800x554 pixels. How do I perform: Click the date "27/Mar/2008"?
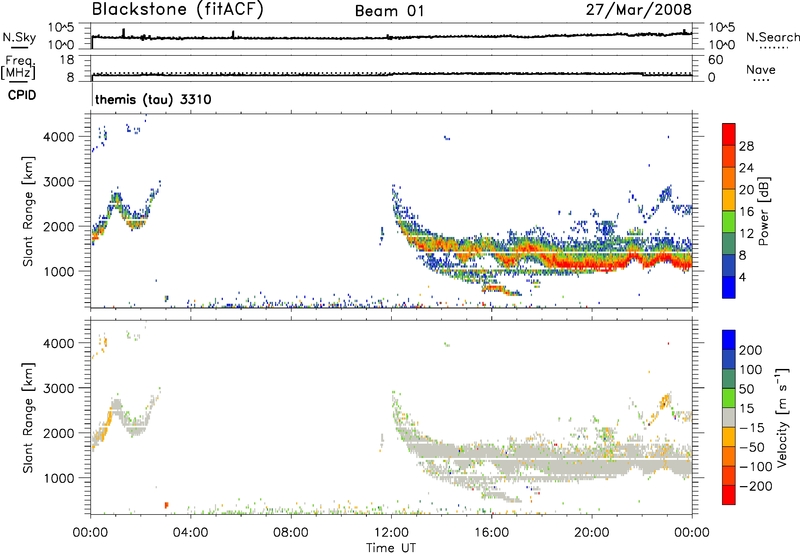639,10
